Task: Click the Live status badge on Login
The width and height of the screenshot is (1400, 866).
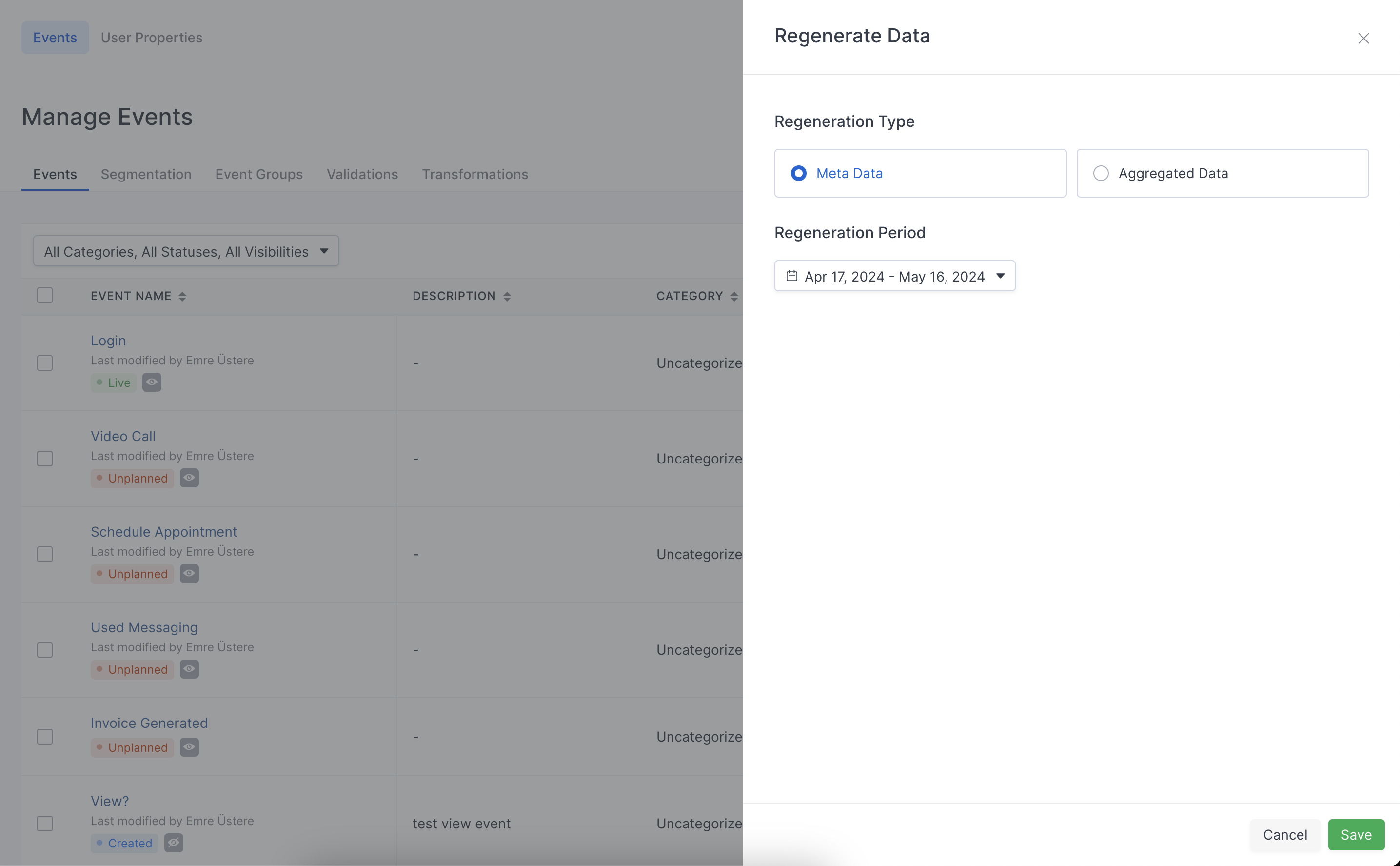Action: (x=113, y=382)
